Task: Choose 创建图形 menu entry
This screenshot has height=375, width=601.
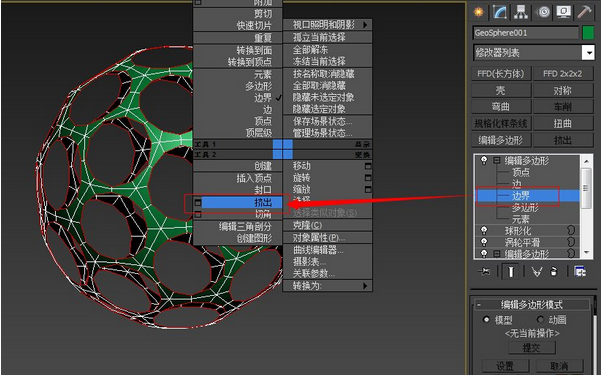Action: click(254, 238)
